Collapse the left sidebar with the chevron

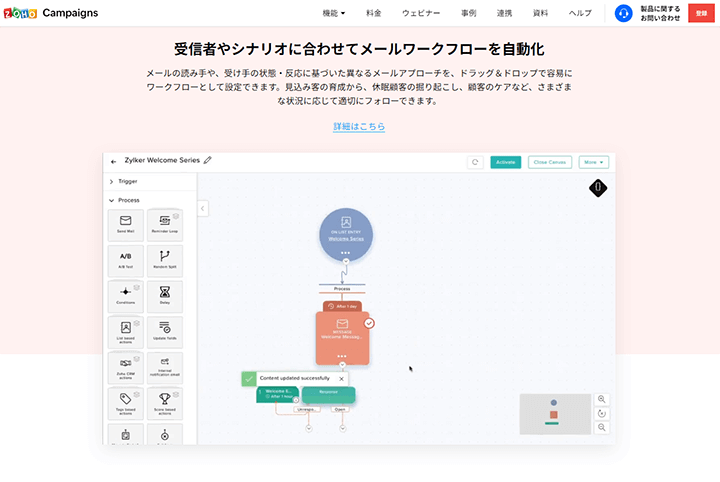[x=202, y=208]
